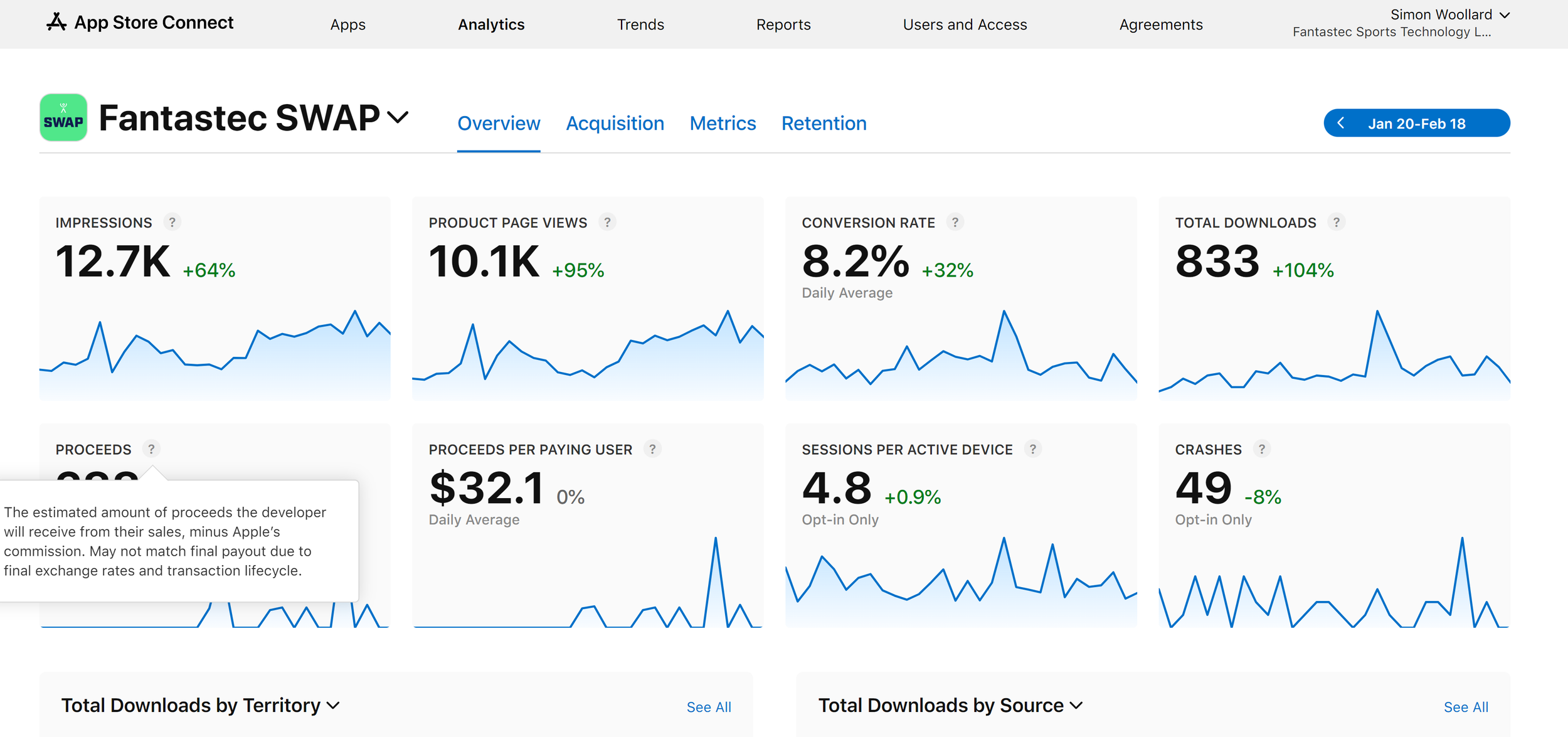
Task: Click the Total Downloads 833 value
Action: (1217, 262)
